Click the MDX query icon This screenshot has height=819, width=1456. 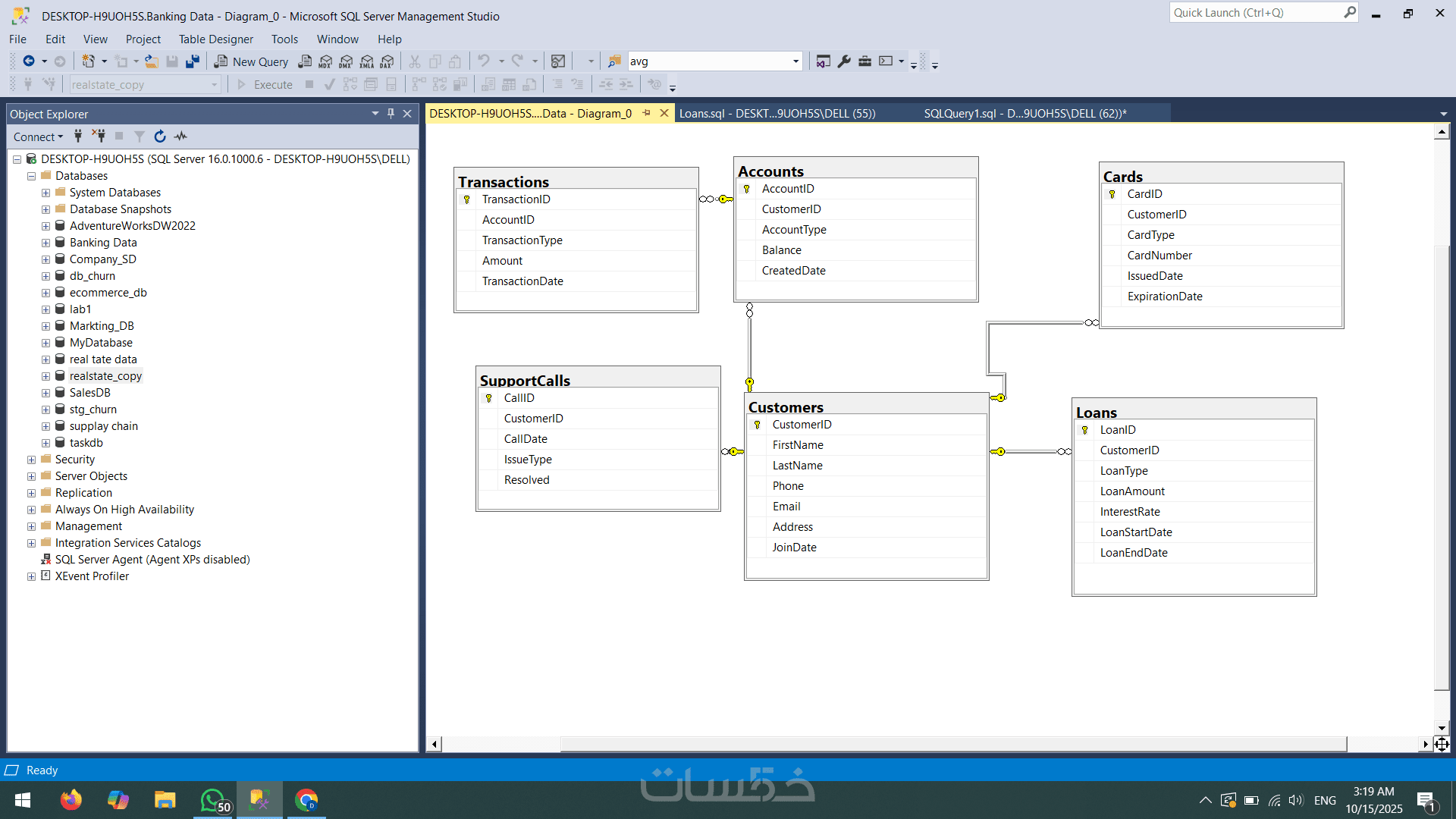tap(325, 61)
